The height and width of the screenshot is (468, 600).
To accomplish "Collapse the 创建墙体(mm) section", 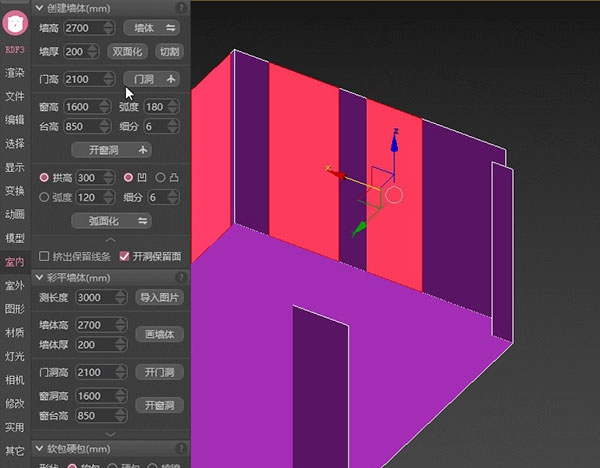I will tap(39, 7).
